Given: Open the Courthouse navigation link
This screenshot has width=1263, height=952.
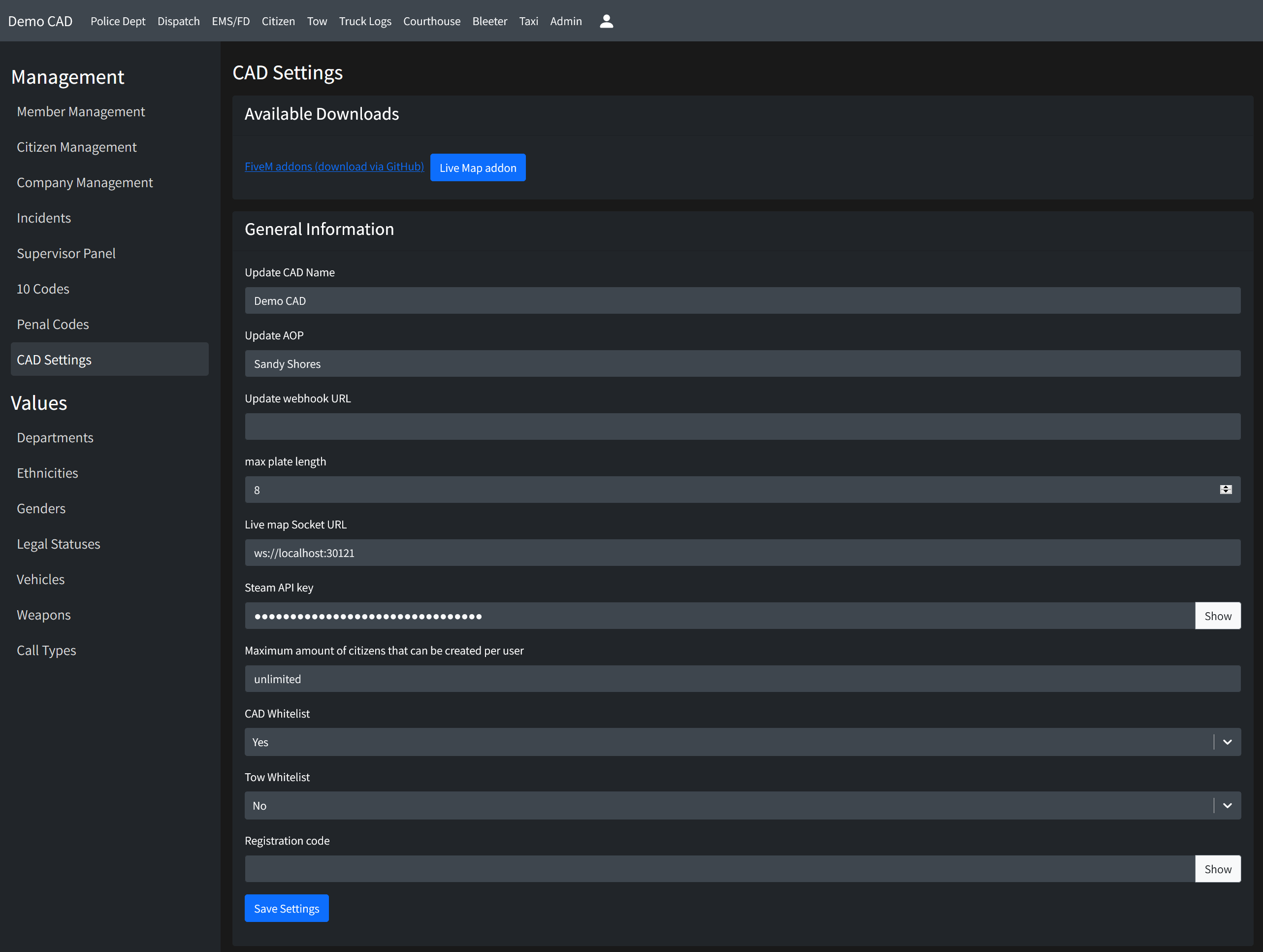Looking at the screenshot, I should 432,21.
